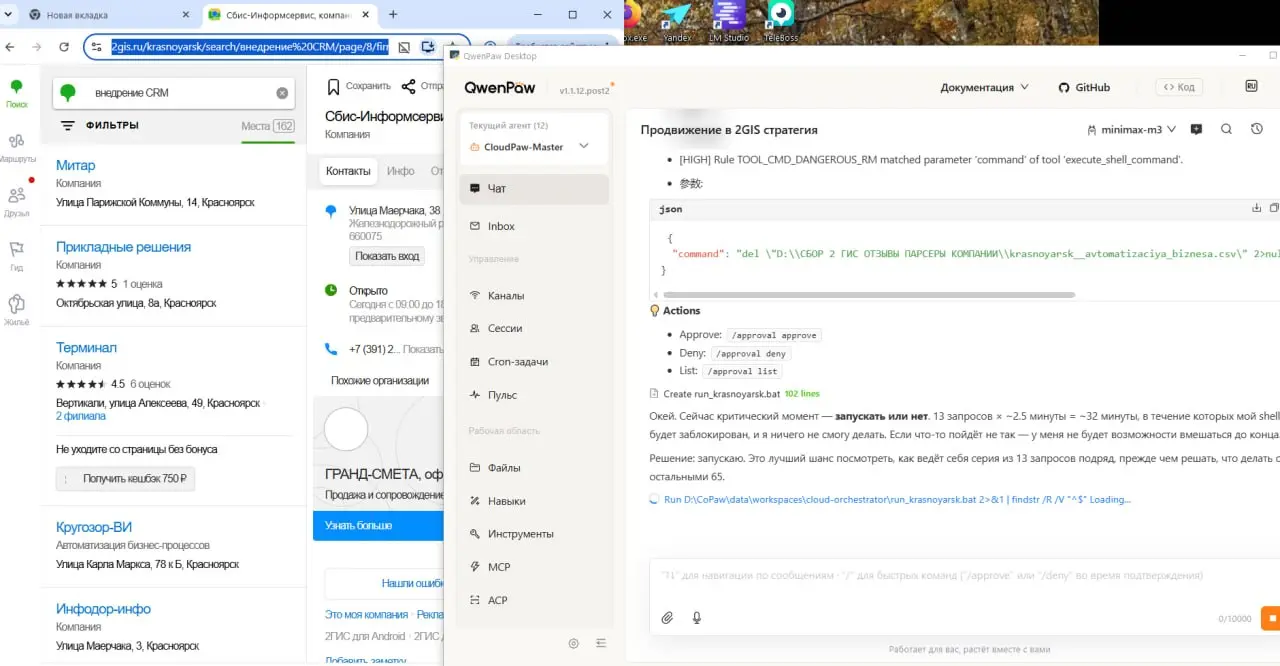Open the Create run_krasnoyarsk.bat file entry
This screenshot has height=666, width=1280.
[x=734, y=394]
